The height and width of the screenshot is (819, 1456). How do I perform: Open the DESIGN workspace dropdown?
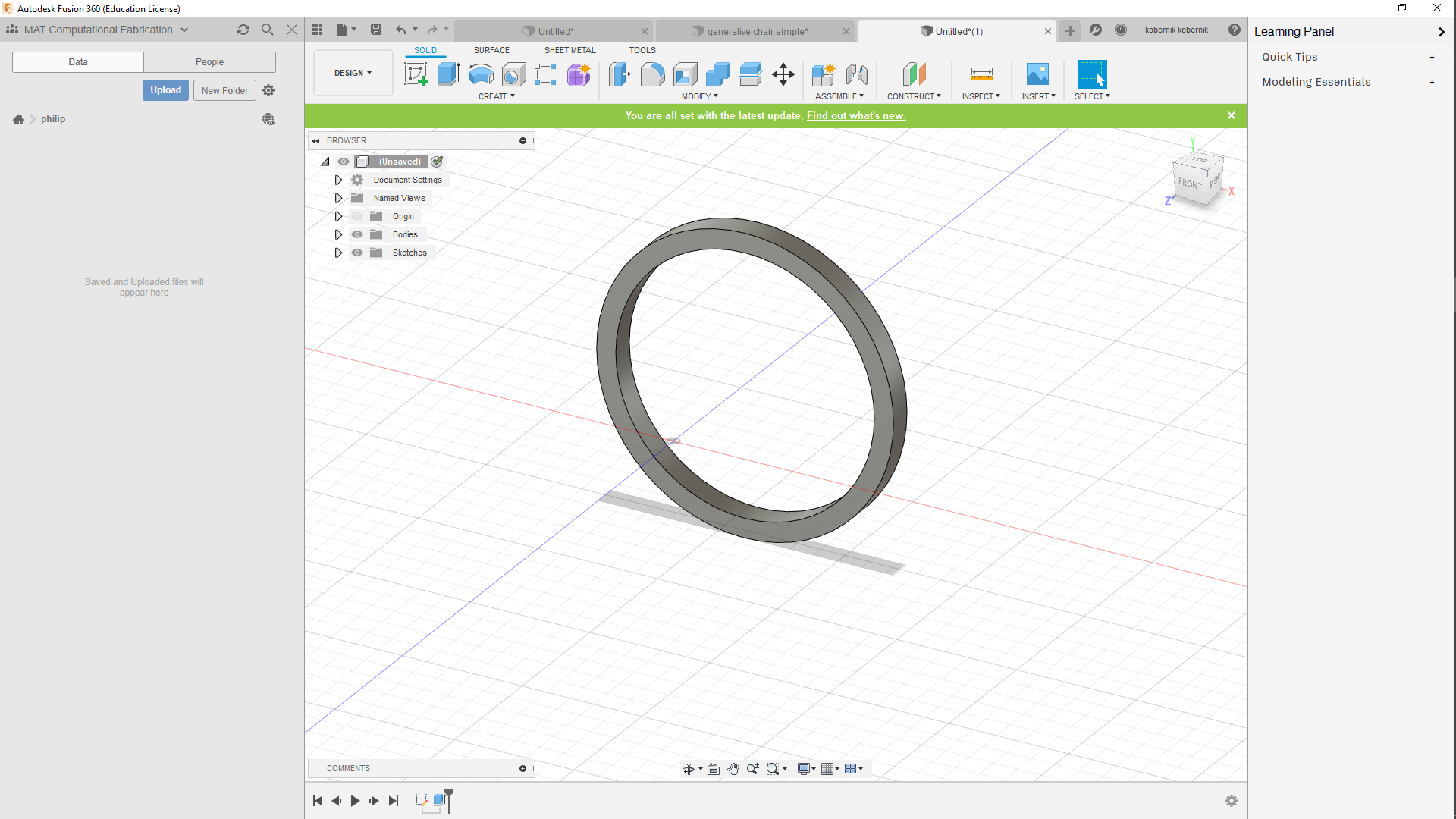point(353,73)
